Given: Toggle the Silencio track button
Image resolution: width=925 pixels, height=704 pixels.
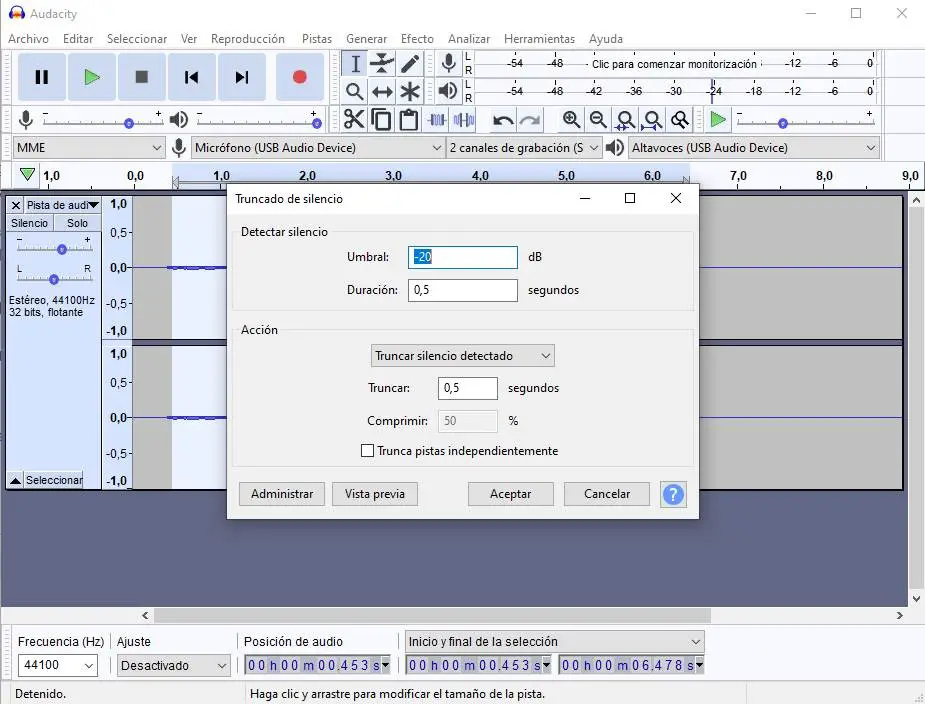Looking at the screenshot, I should click(29, 223).
